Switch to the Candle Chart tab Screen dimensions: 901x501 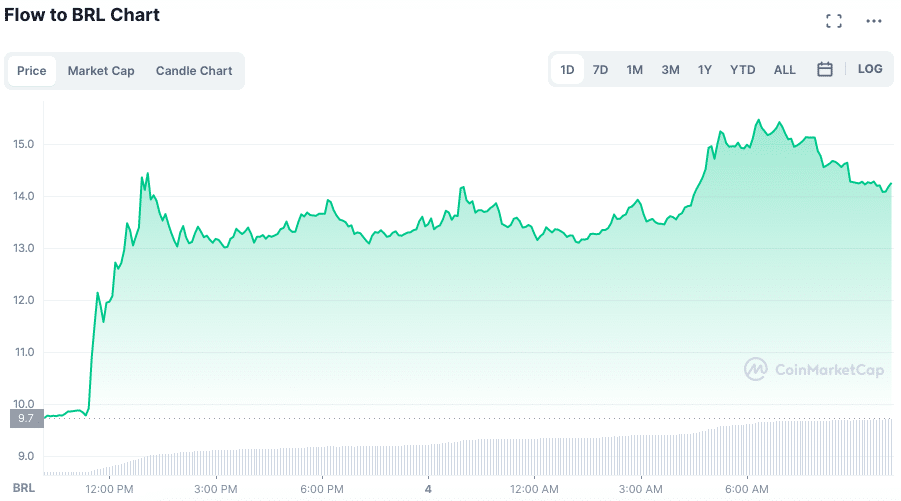tap(194, 71)
